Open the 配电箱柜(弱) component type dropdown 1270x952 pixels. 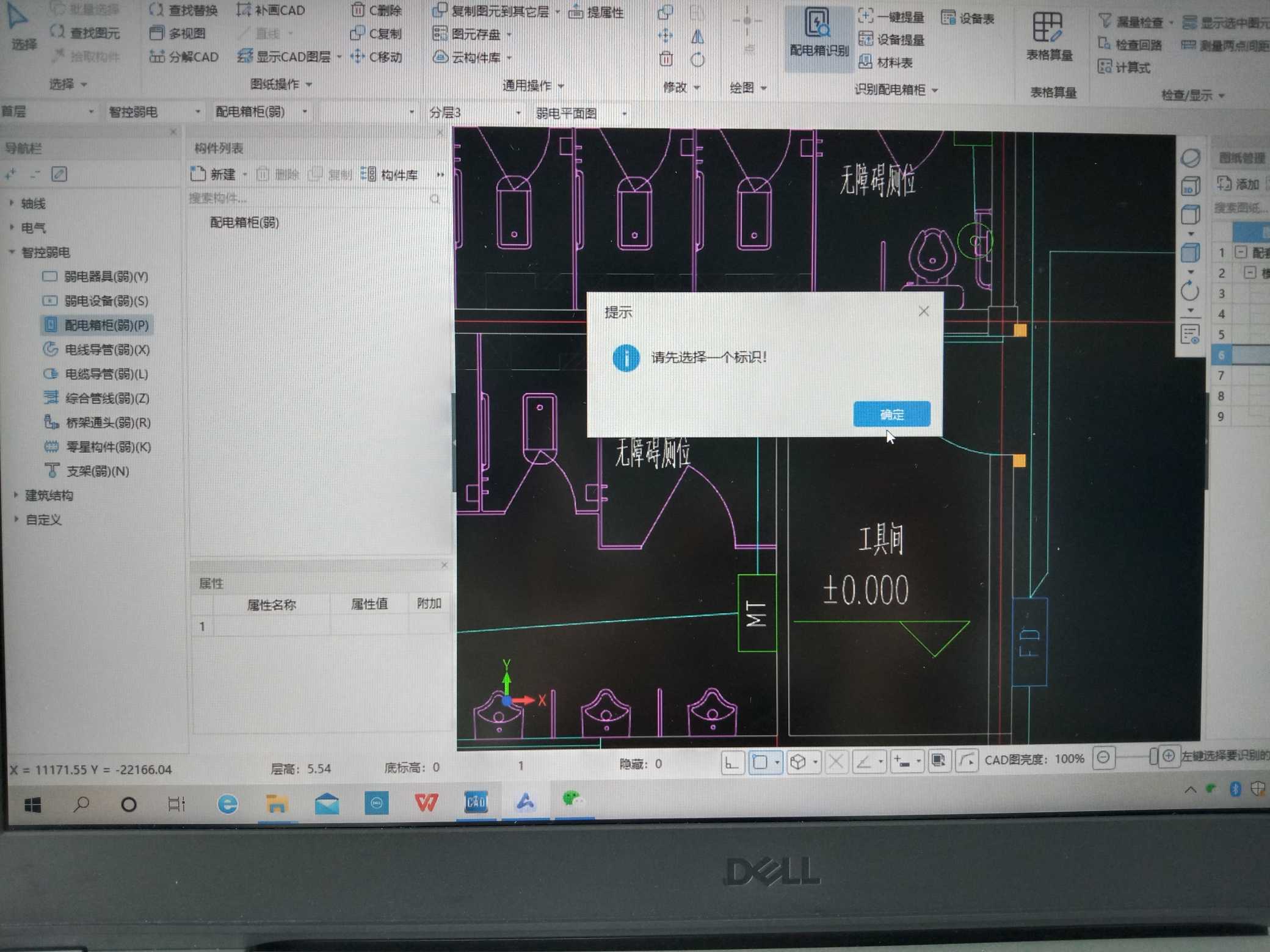261,112
